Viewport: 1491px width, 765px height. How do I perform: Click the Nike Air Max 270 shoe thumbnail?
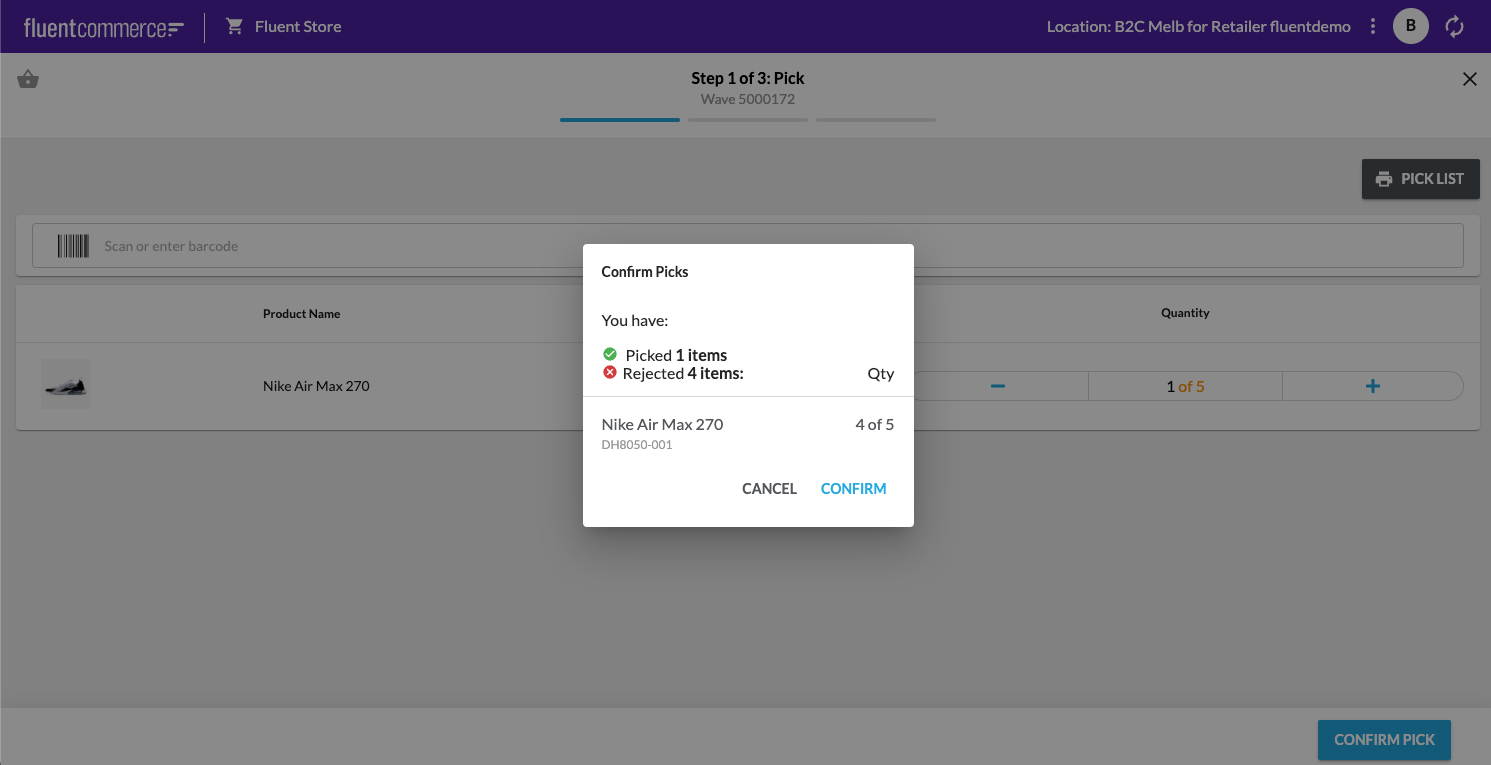coord(66,385)
